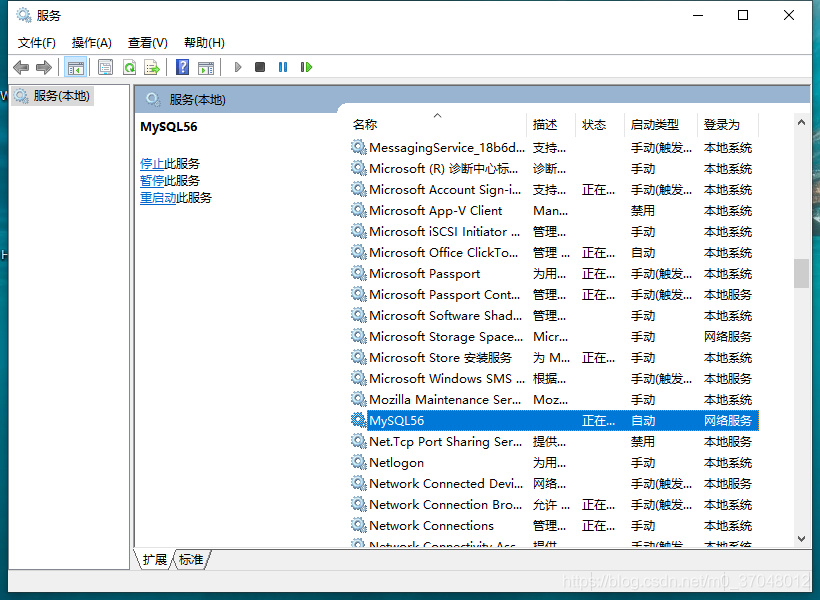This screenshot has height=600, width=820.
Task: Click gear icon beside Microsoft App-V Client
Action: coord(358,210)
